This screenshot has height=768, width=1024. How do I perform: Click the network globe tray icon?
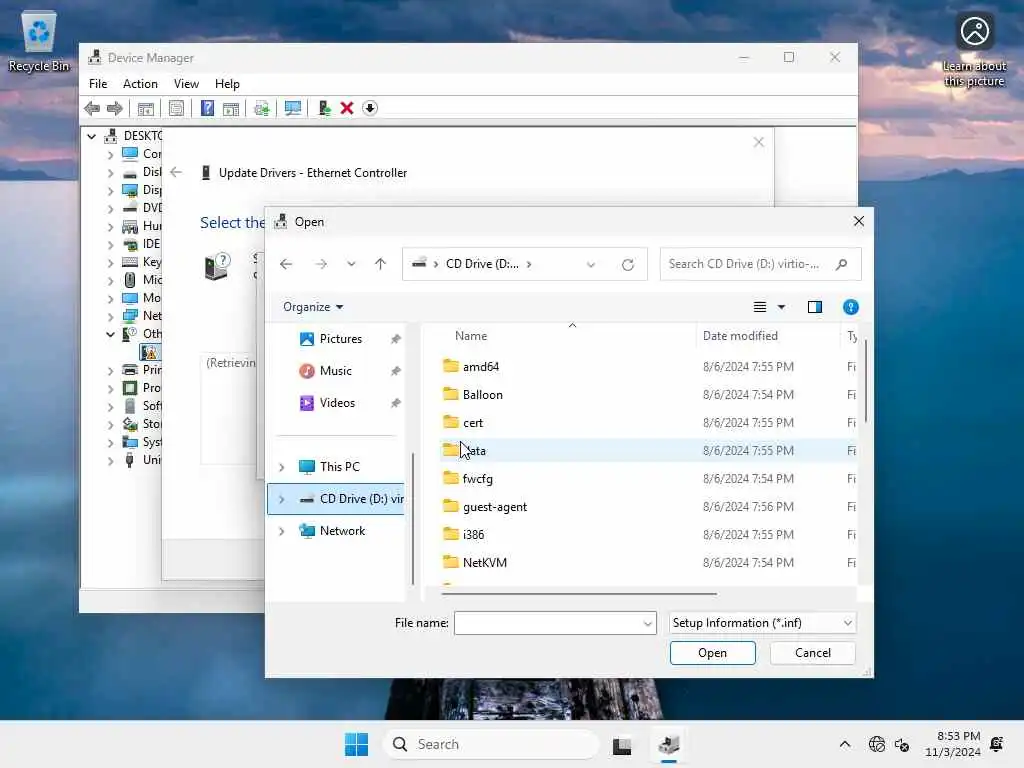pyautogui.click(x=876, y=744)
